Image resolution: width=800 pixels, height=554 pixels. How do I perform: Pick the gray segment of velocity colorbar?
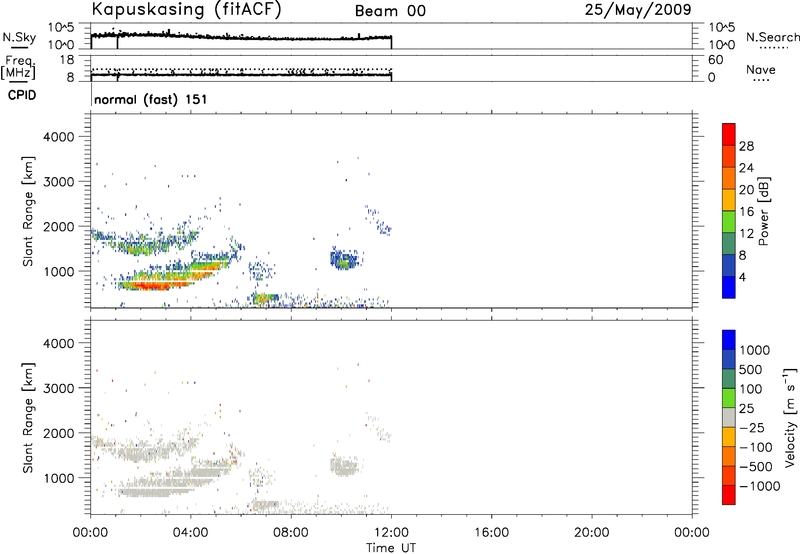729,417
